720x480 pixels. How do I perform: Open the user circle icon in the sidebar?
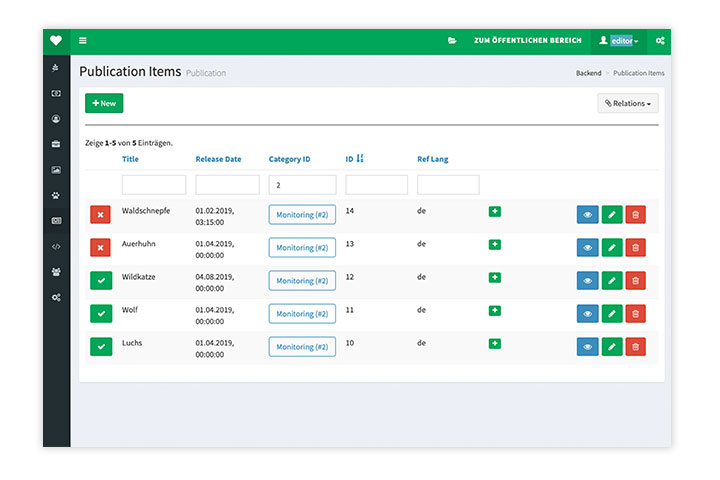click(56, 119)
